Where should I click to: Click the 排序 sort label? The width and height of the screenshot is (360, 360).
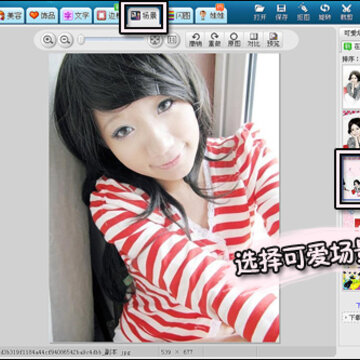351,59
